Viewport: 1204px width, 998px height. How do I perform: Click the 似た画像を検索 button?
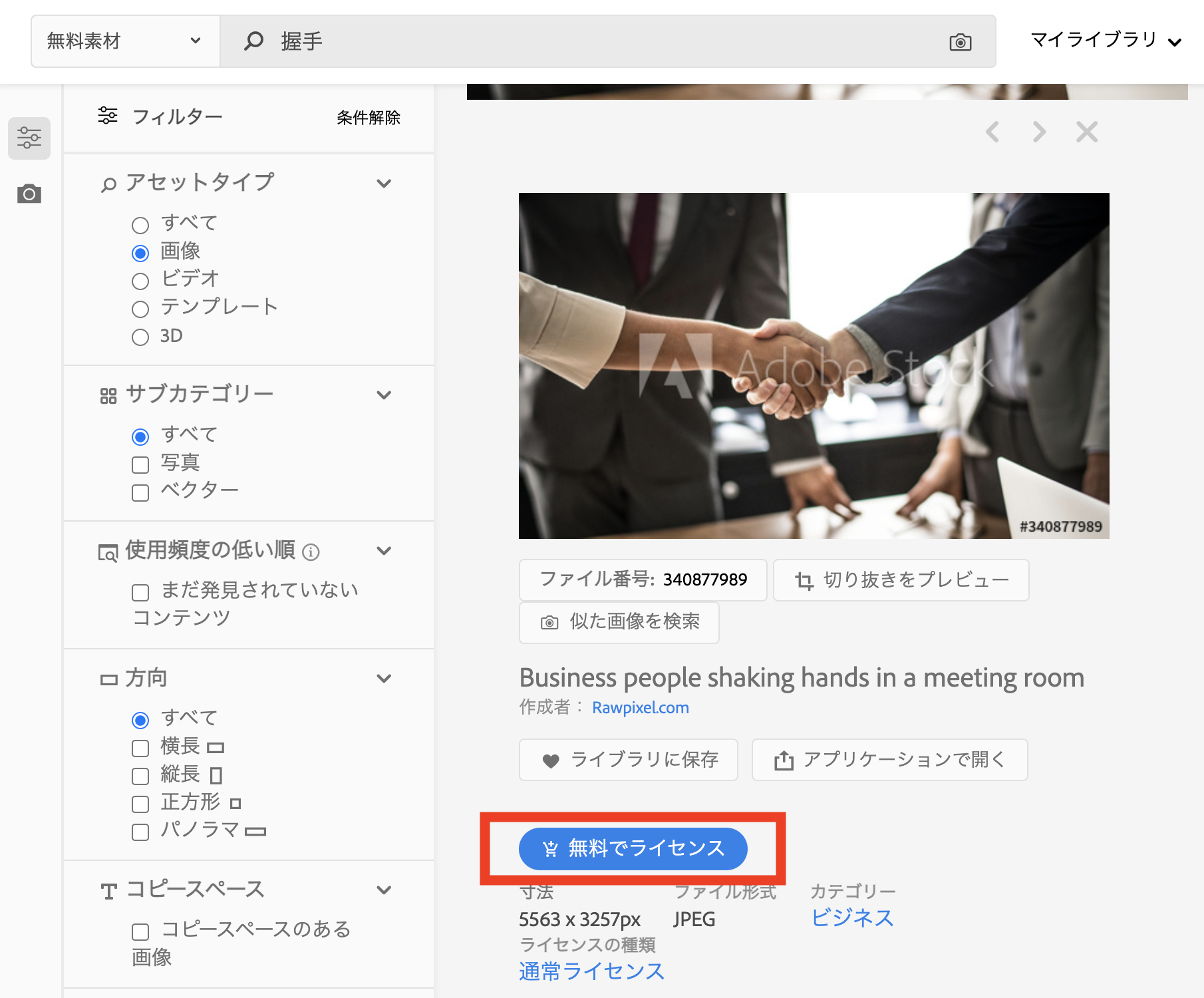(619, 623)
